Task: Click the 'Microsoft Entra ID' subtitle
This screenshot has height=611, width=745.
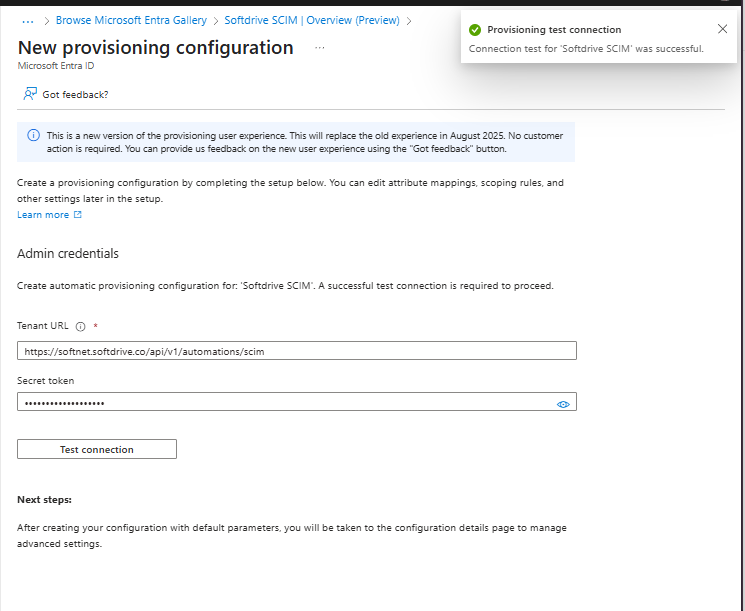Action: coord(56,66)
